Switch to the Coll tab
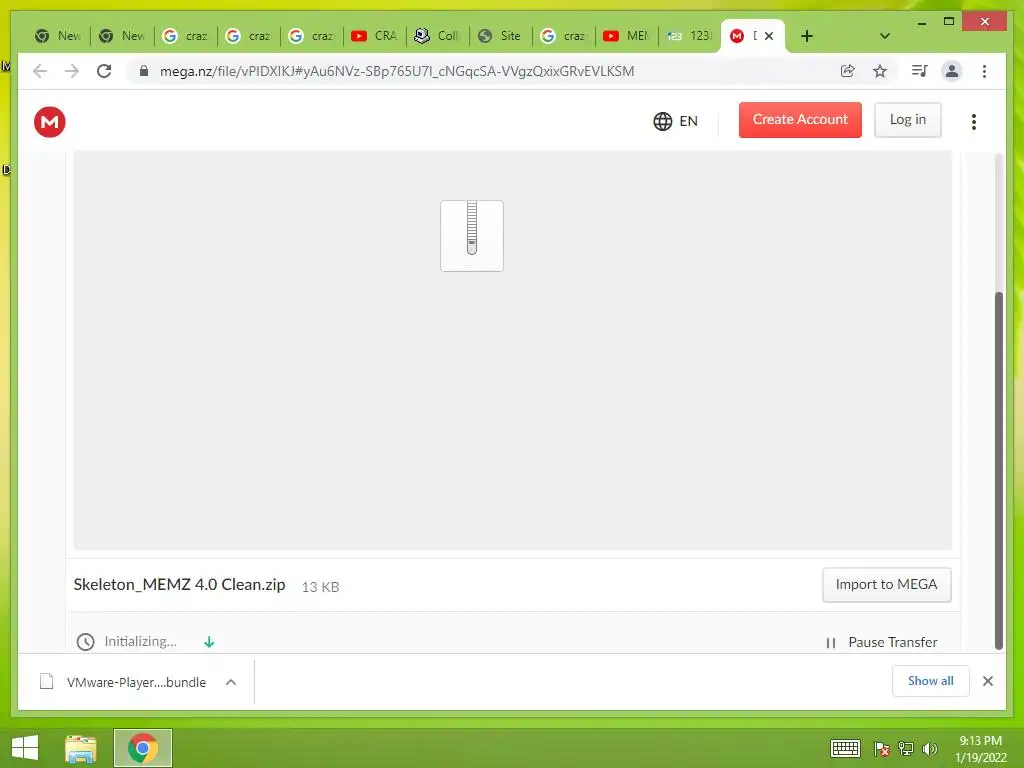The image size is (1024, 768). pyautogui.click(x=438, y=36)
